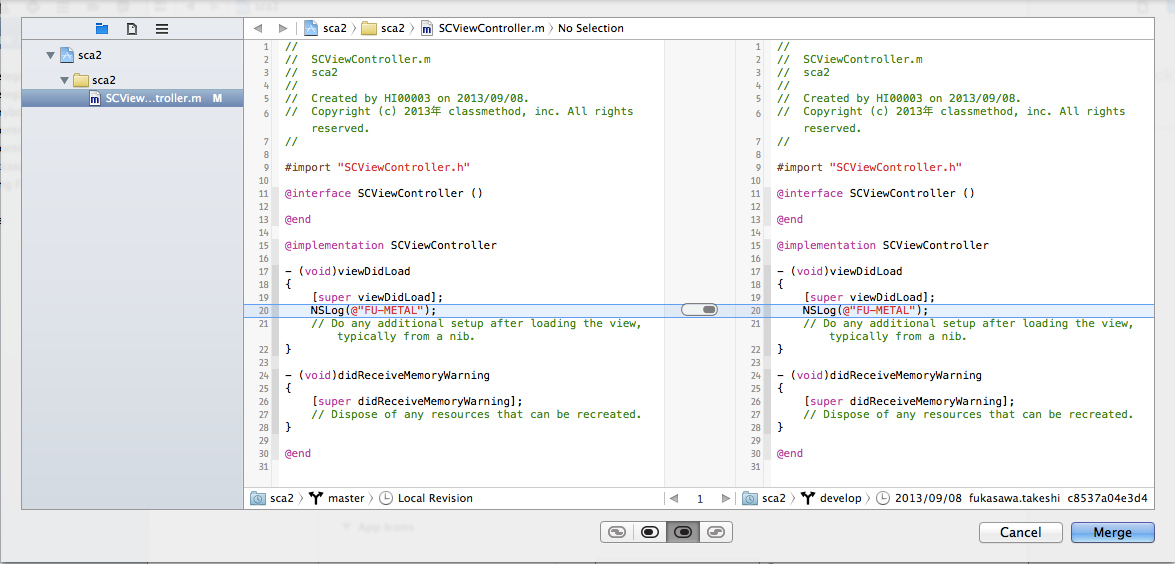Collapse the sca2 folder disclosure triangle
Viewport: 1175px width, 564px height.
(x=64, y=79)
